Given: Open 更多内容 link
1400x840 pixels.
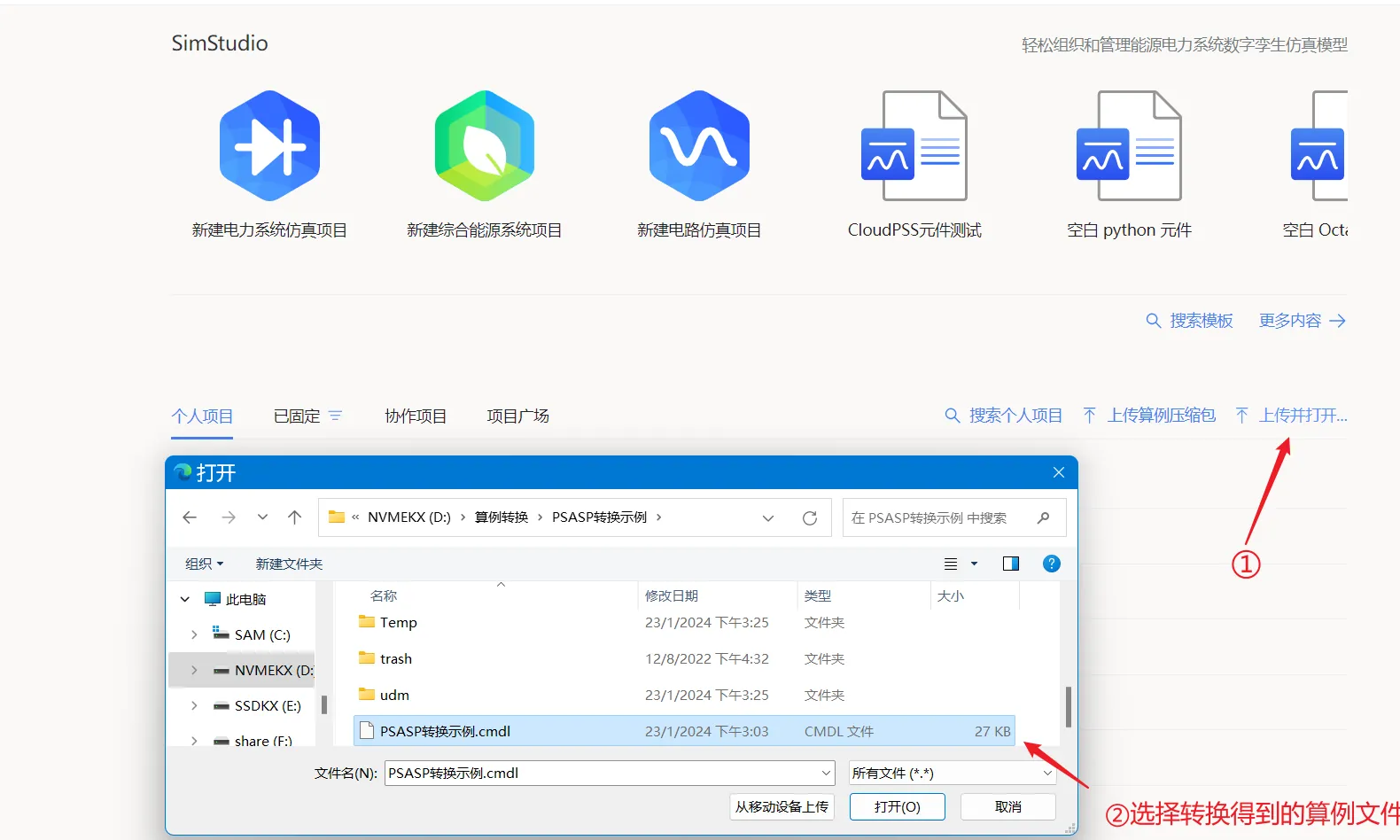Looking at the screenshot, I should (1303, 321).
